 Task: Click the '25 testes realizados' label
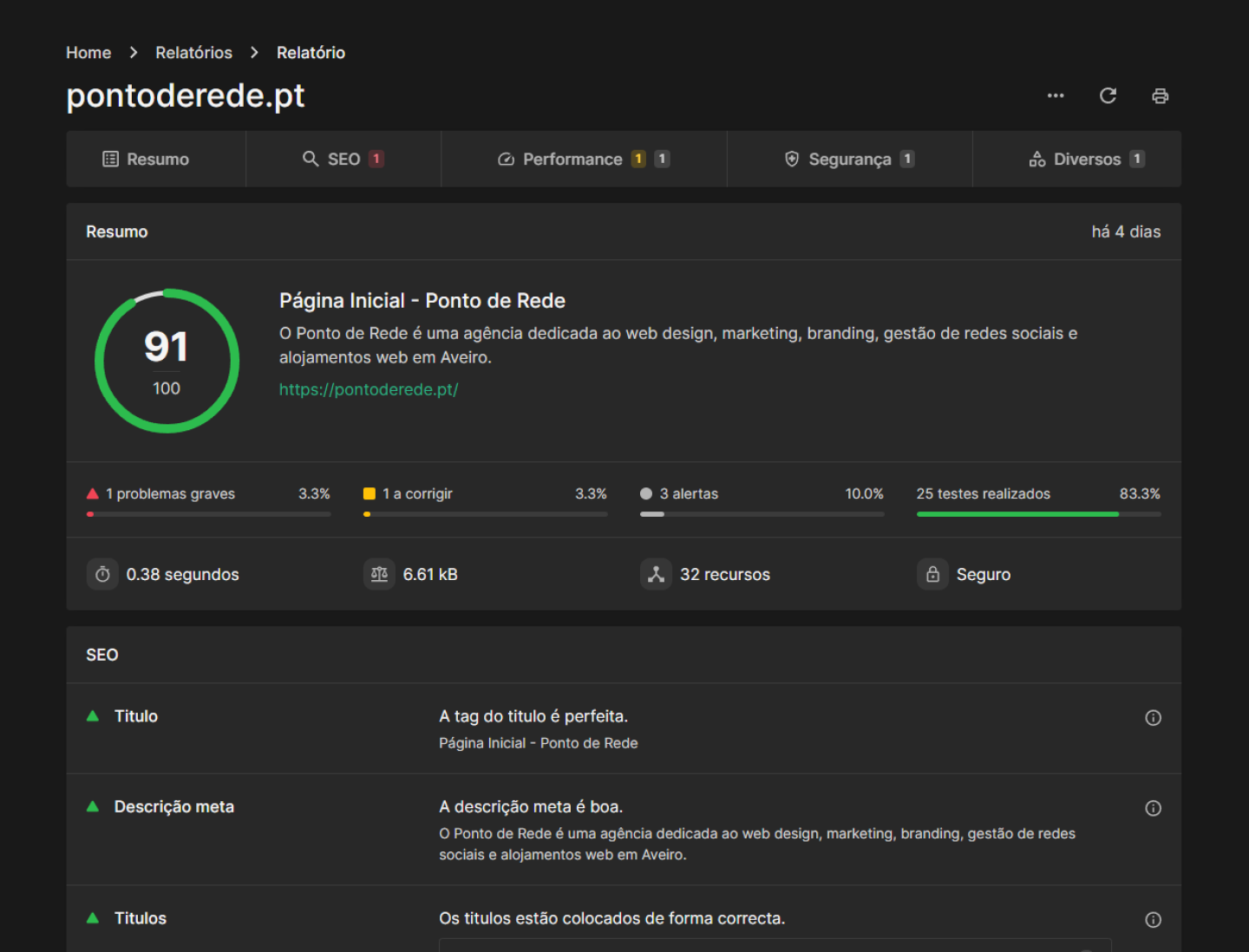tap(983, 493)
